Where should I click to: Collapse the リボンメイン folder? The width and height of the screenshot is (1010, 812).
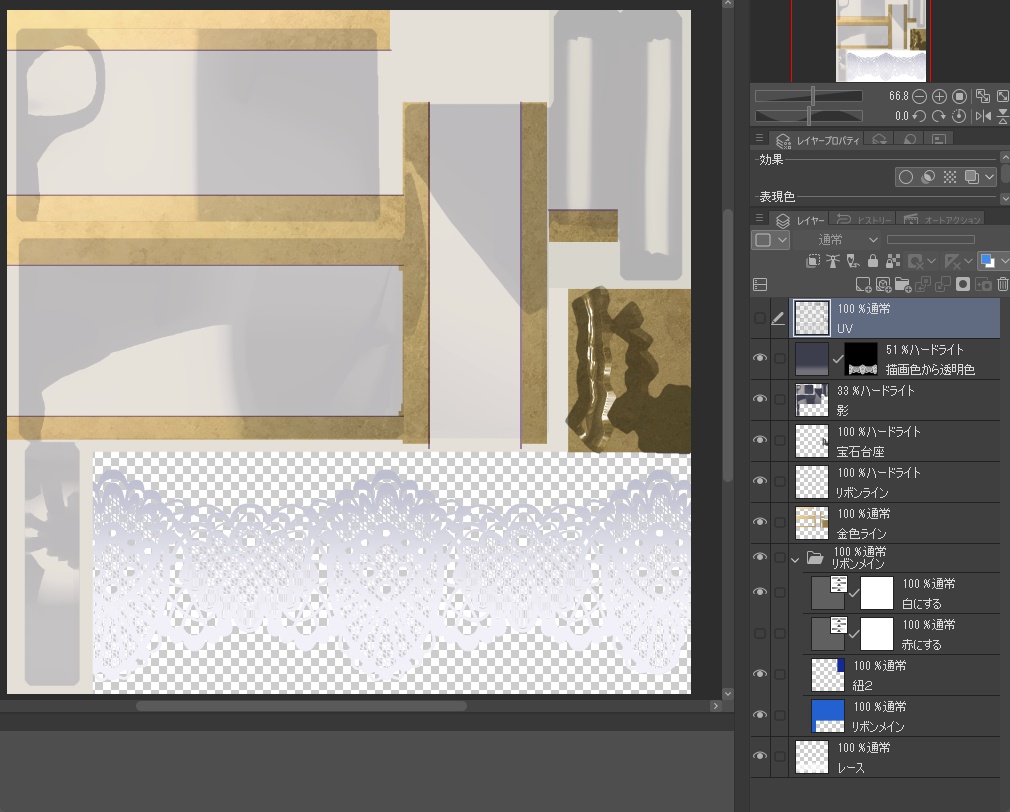coord(795,560)
